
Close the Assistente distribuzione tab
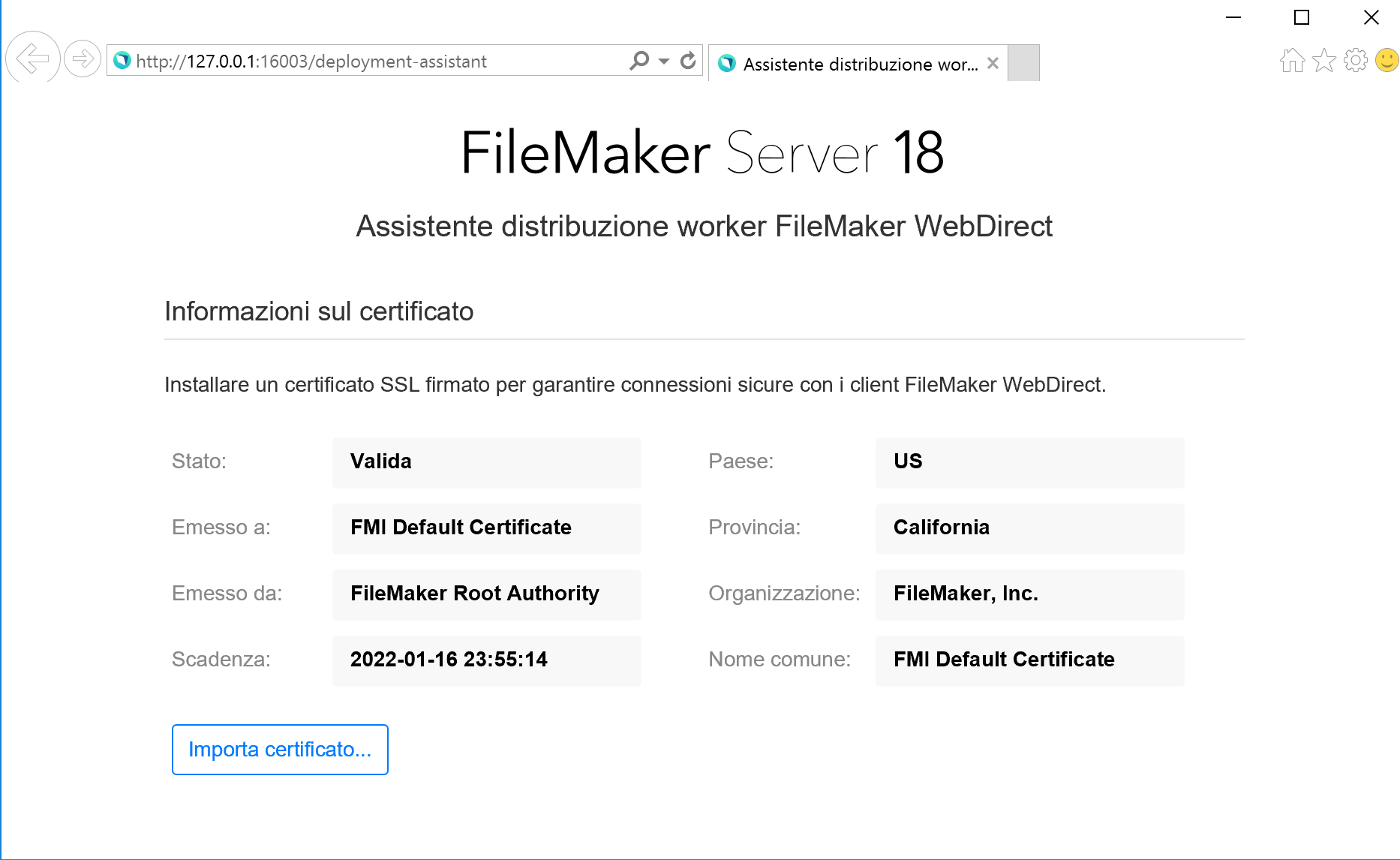pyautogui.click(x=993, y=64)
